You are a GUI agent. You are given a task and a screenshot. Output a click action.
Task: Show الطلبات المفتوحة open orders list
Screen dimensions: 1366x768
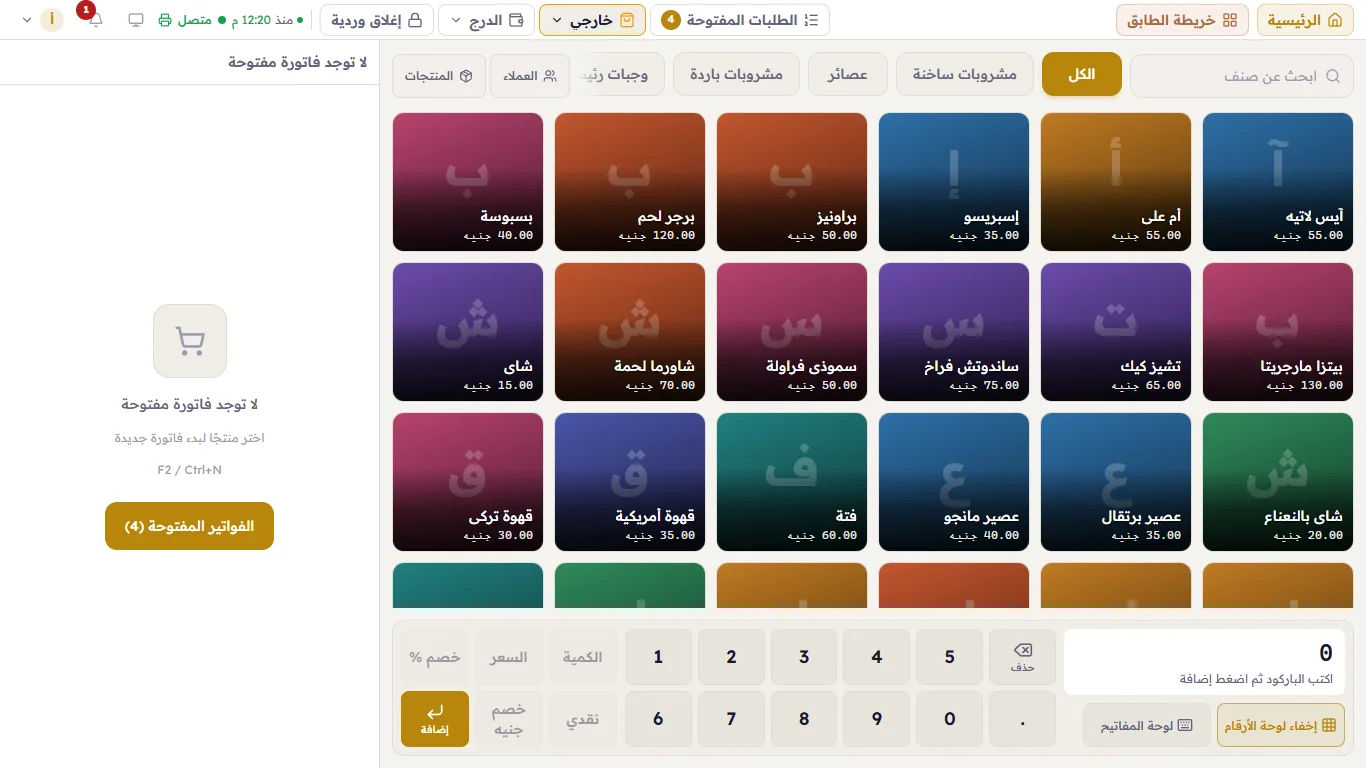tap(739, 20)
